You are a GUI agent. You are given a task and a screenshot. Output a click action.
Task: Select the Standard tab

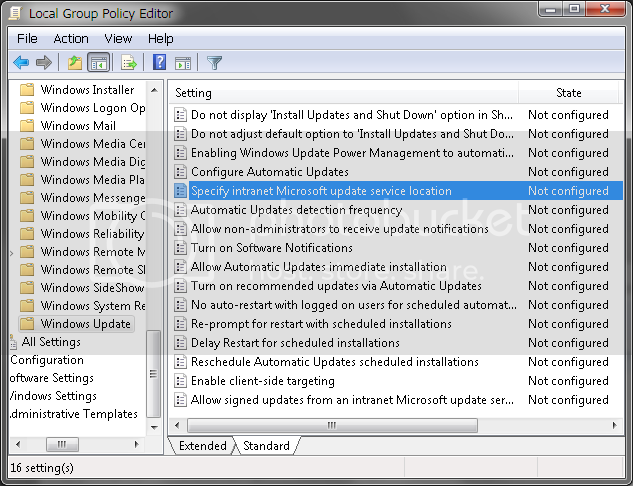click(266, 446)
